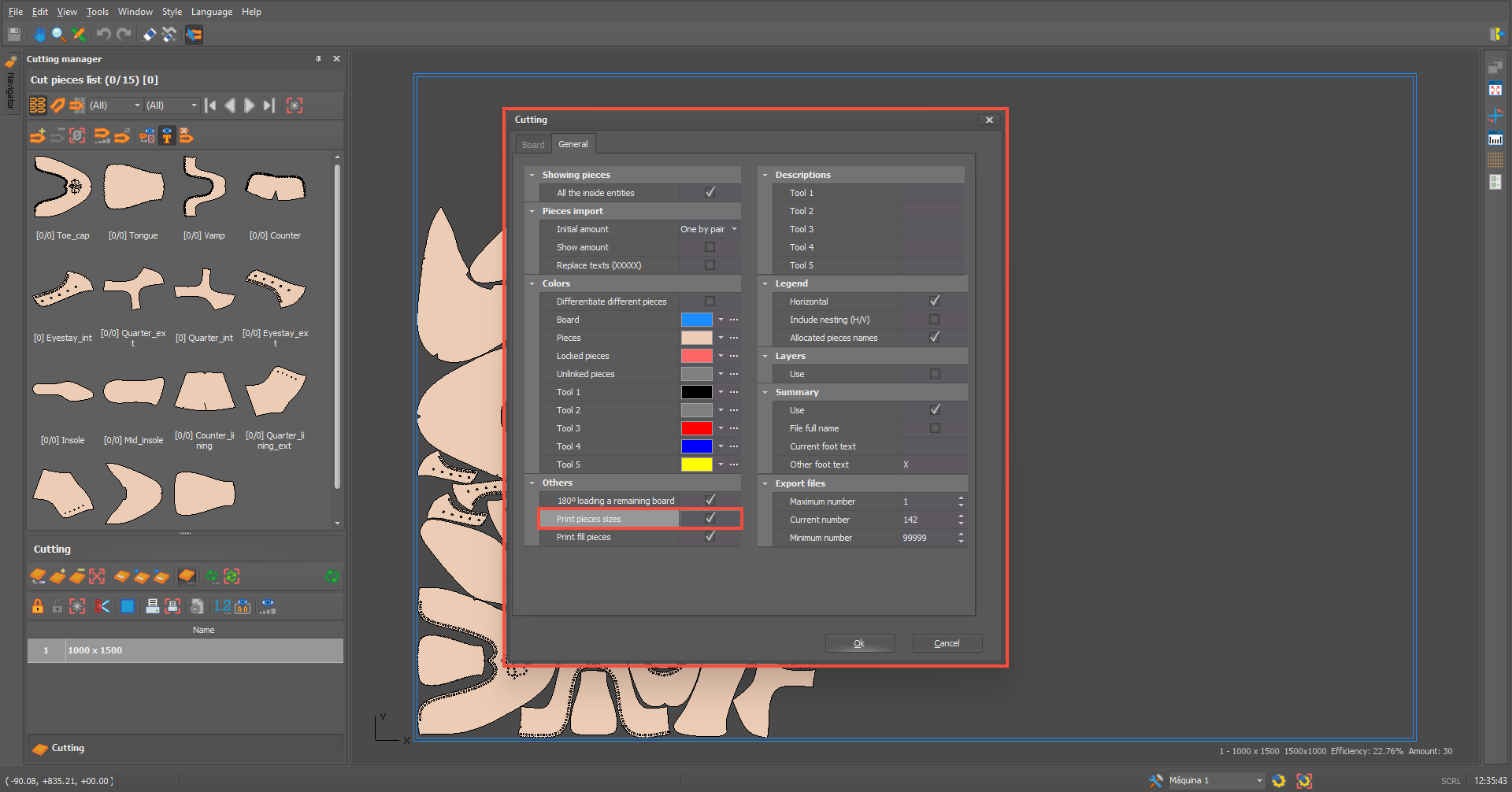Enable the Show amount checkbox

pos(710,247)
